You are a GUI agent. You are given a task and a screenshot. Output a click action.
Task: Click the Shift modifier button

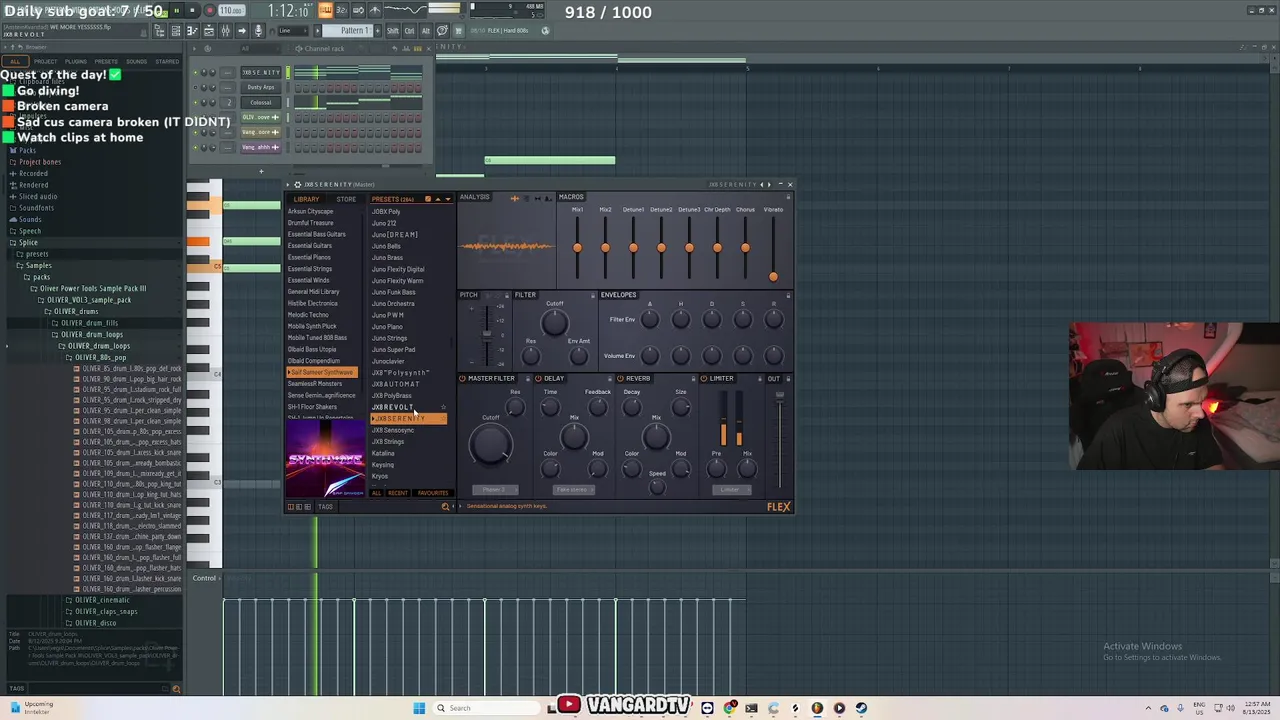(393, 31)
